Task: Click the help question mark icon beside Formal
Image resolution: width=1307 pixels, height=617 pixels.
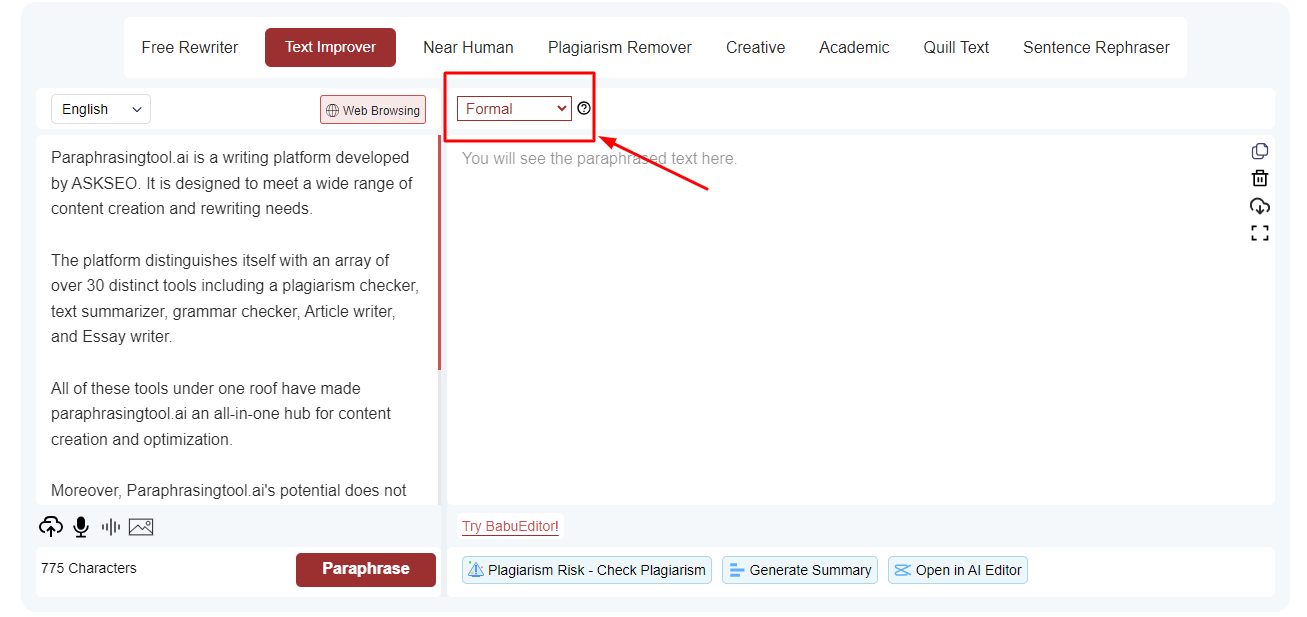Action: tap(584, 108)
